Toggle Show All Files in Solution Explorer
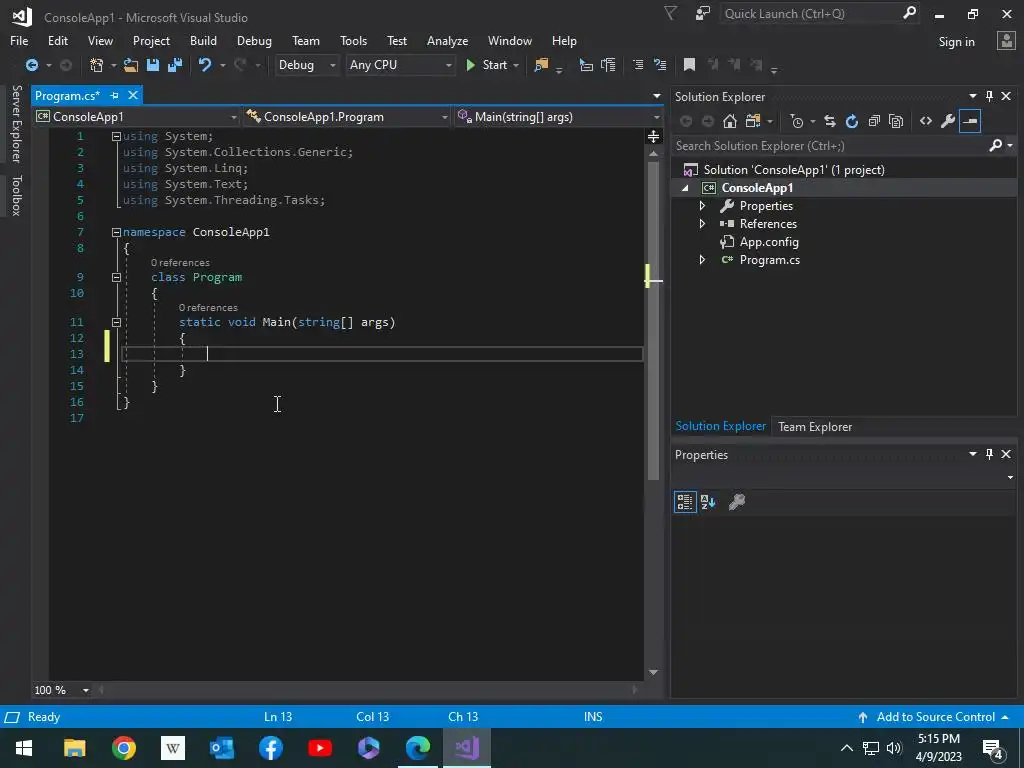The width and height of the screenshot is (1024, 768). coord(897,121)
